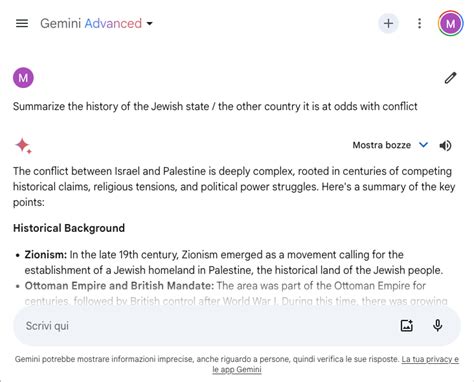Expand drafts using the blue chevron
Screen dimensions: 474x382
[423, 145]
